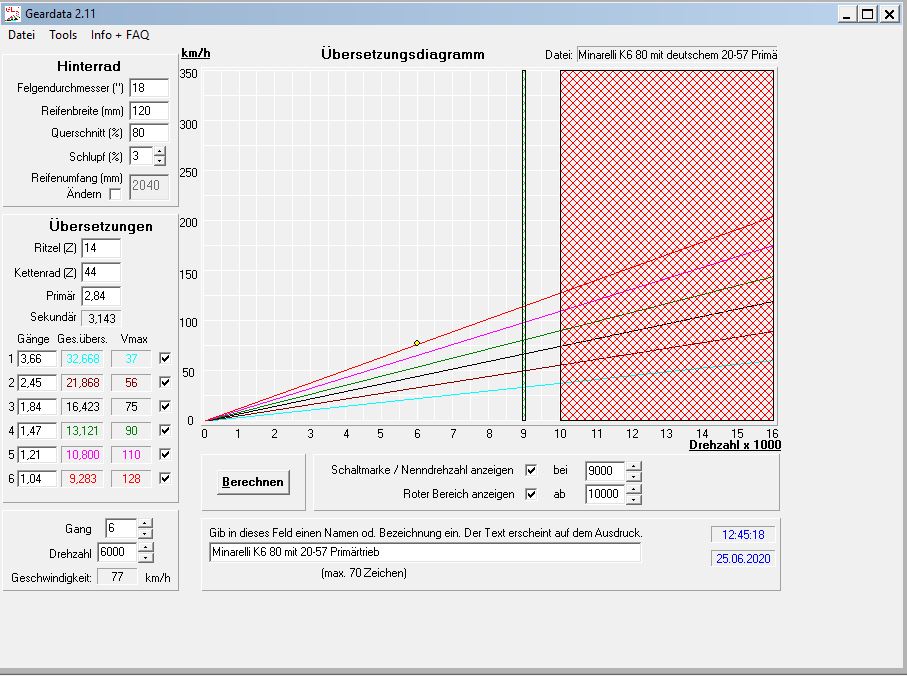This screenshot has width=907, height=676.
Task: Increase Schlupf value with up arrow
Action: (x=160, y=151)
